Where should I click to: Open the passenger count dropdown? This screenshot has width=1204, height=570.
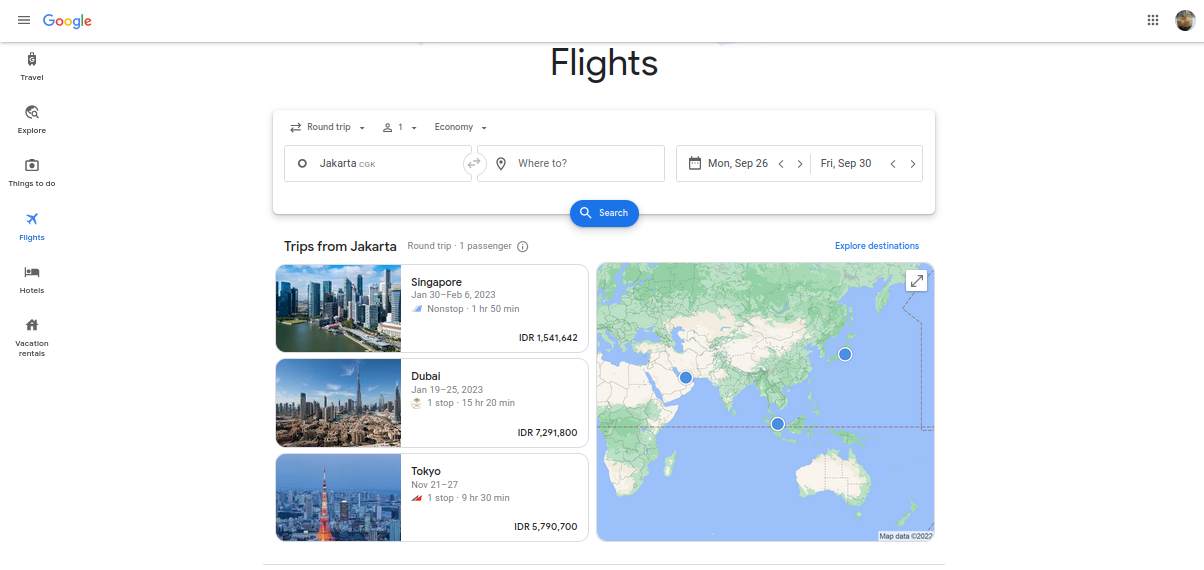400,127
